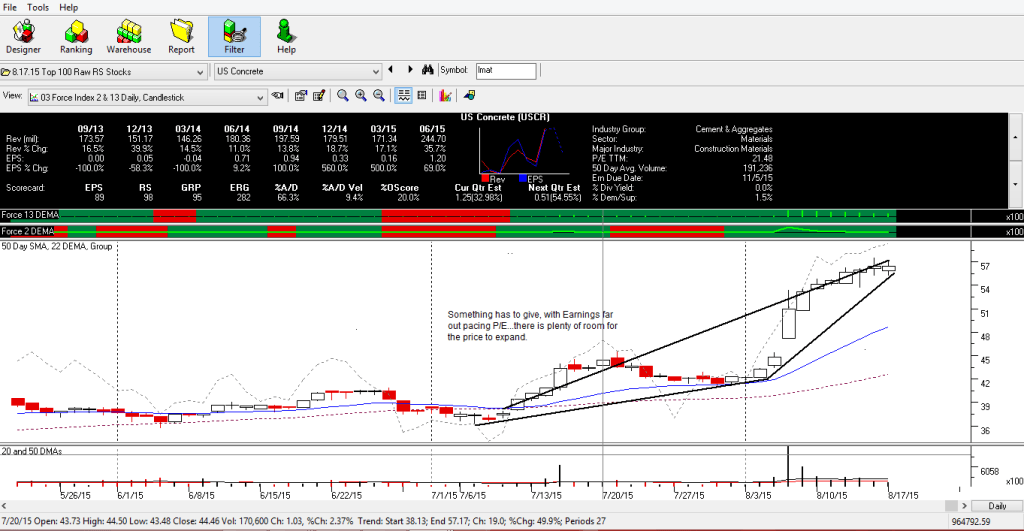Image resolution: width=1024 pixels, height=531 pixels.
Task: Click the Construction Materials major industry text
Action: click(x=733, y=149)
